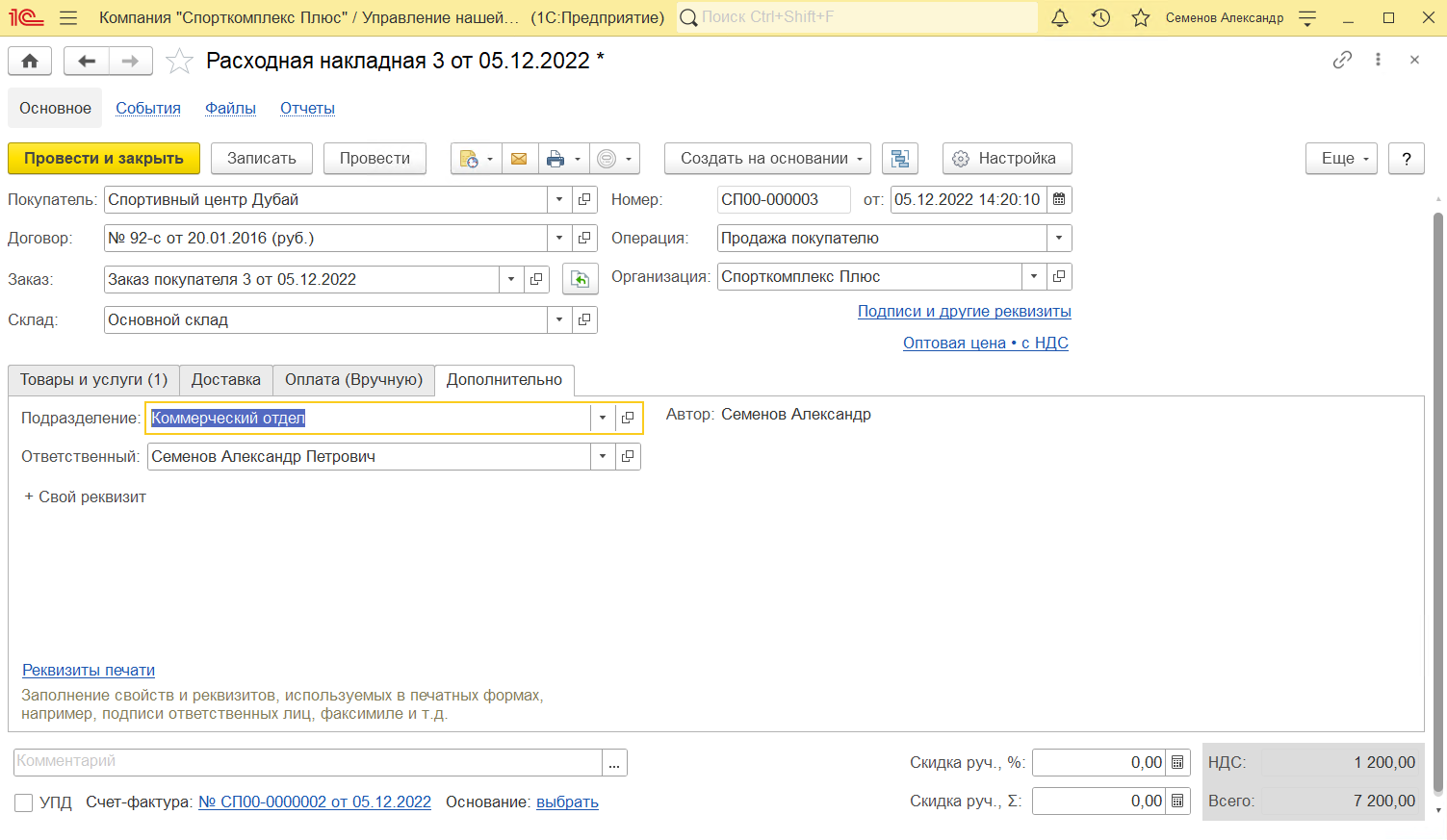The image size is (1447, 840).
Task: Select the Дополнительно tab
Action: [x=504, y=380]
